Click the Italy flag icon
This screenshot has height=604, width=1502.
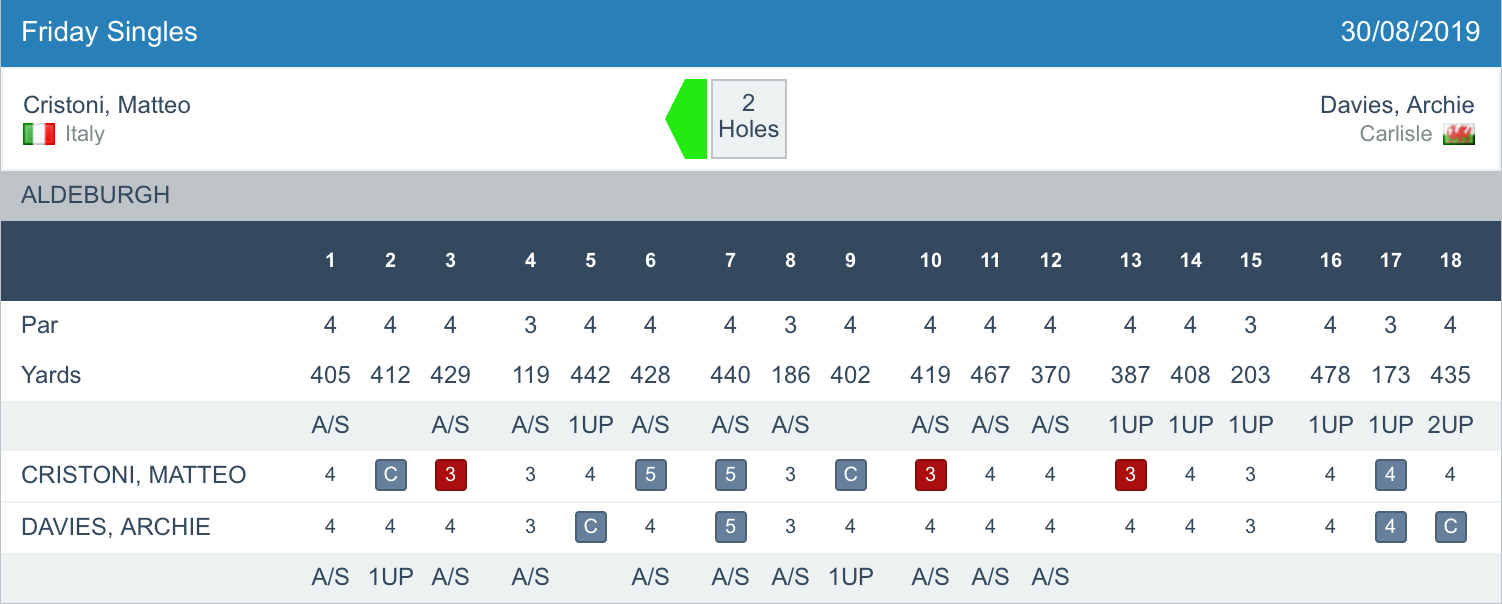[39, 134]
